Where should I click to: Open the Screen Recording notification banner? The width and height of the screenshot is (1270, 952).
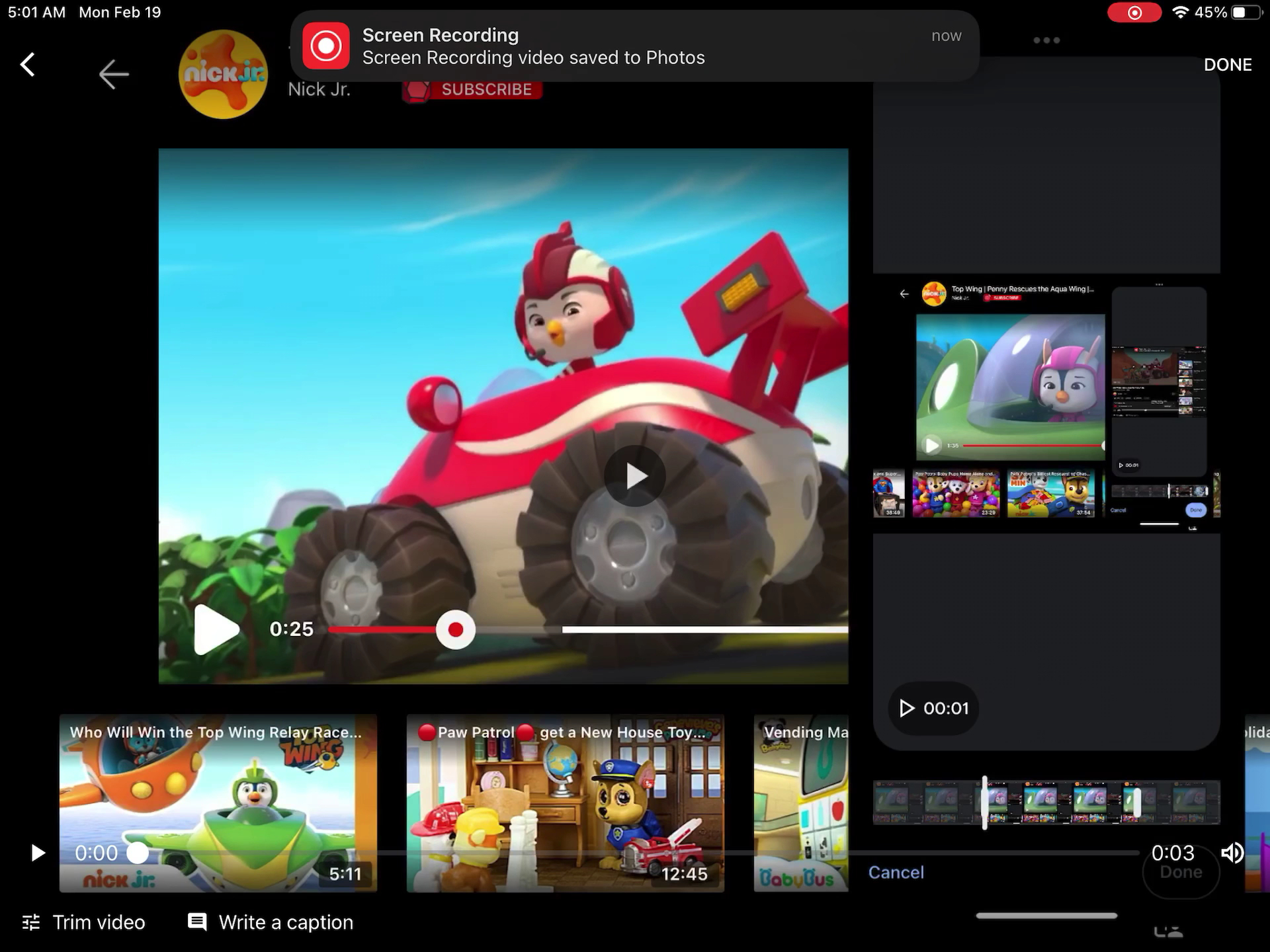(634, 46)
